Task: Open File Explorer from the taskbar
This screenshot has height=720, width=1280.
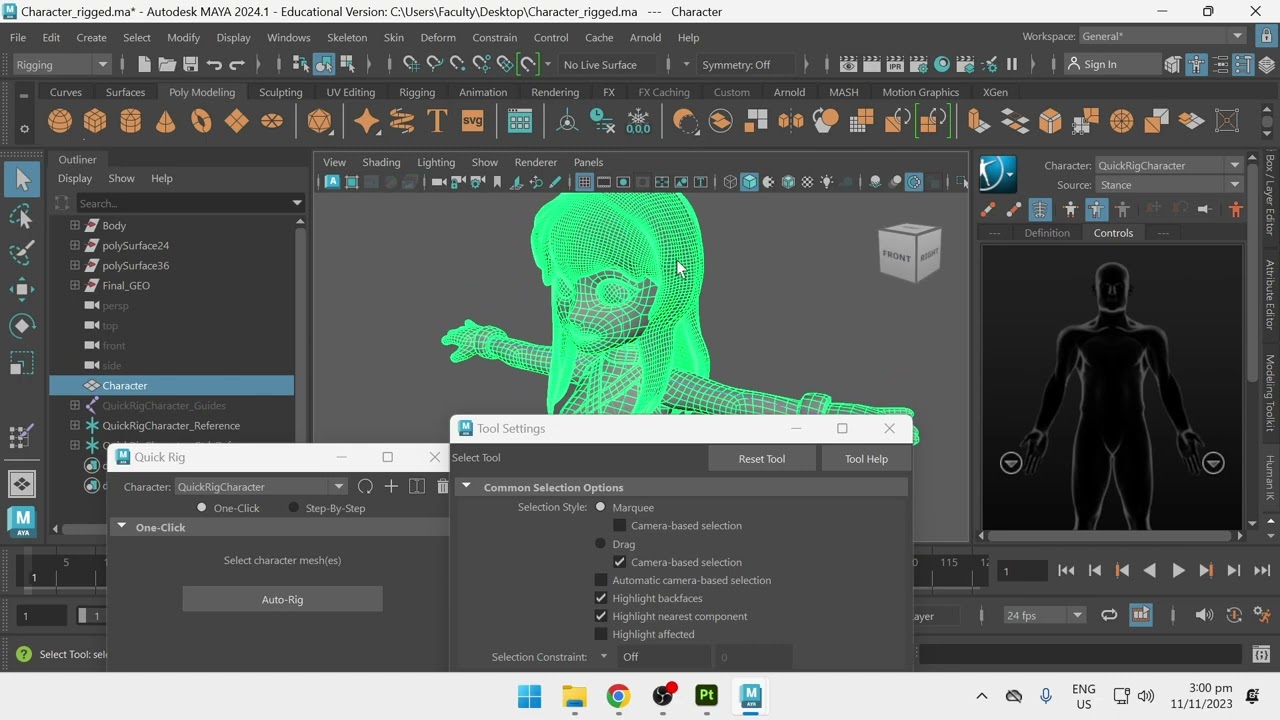Action: point(574,695)
